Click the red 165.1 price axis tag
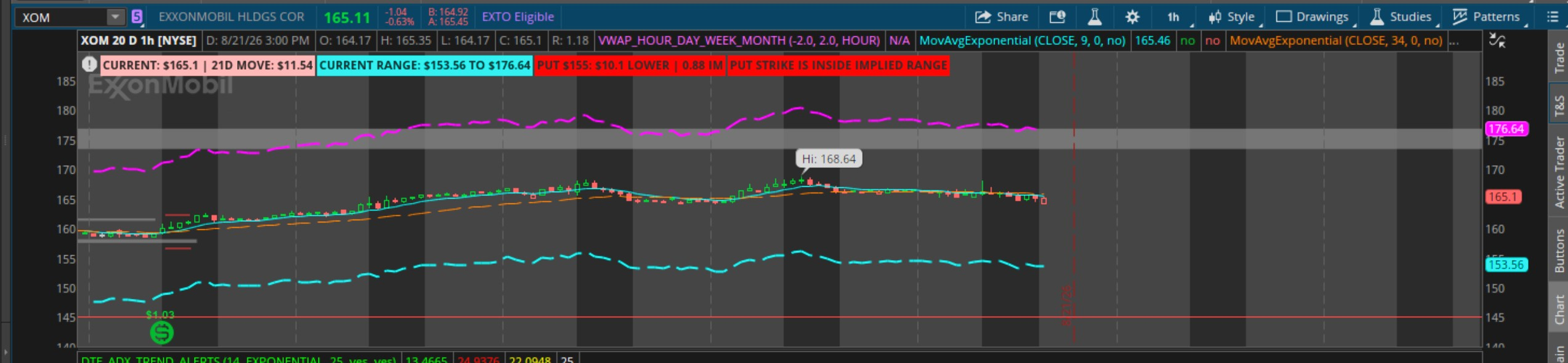1568x363 pixels. point(1503,197)
